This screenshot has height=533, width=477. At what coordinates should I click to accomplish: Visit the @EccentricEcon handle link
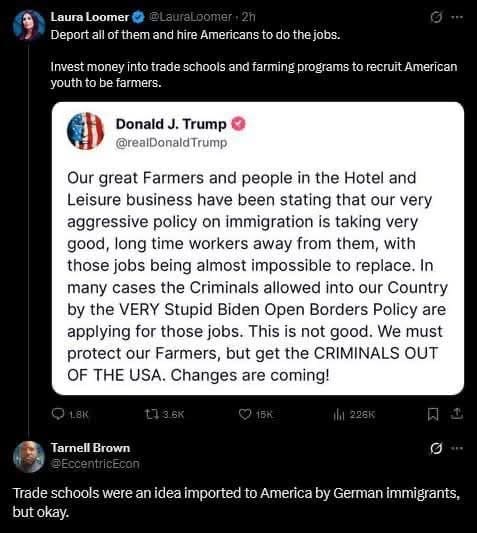pyautogui.click(x=95, y=464)
